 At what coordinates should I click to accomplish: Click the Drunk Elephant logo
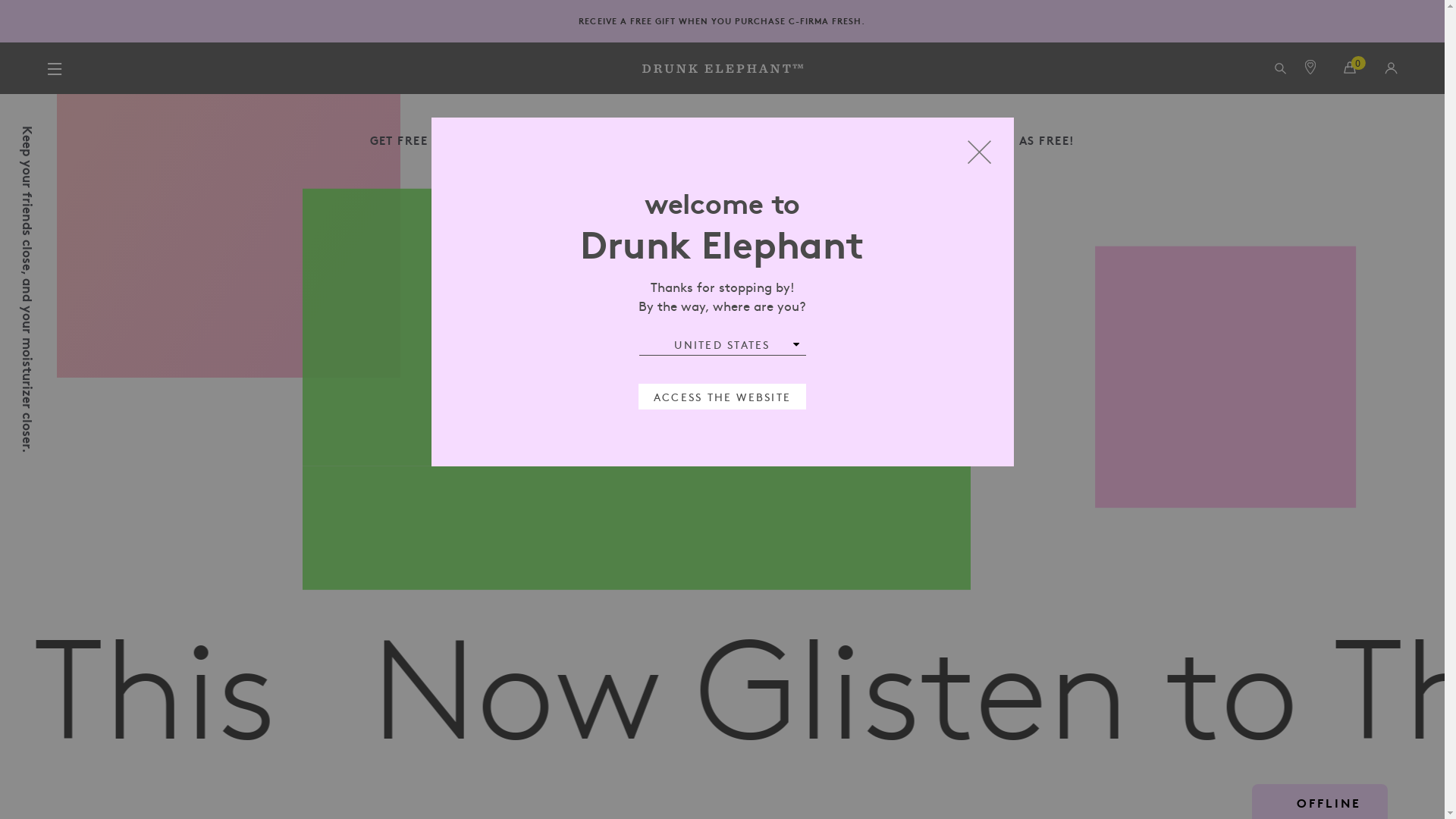click(722, 69)
